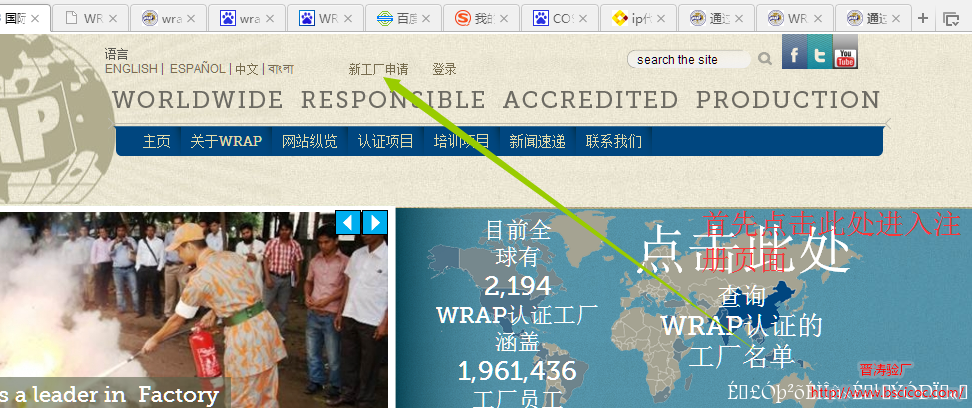
Task: Advance slideshow with right arrow
Action: coord(374,222)
